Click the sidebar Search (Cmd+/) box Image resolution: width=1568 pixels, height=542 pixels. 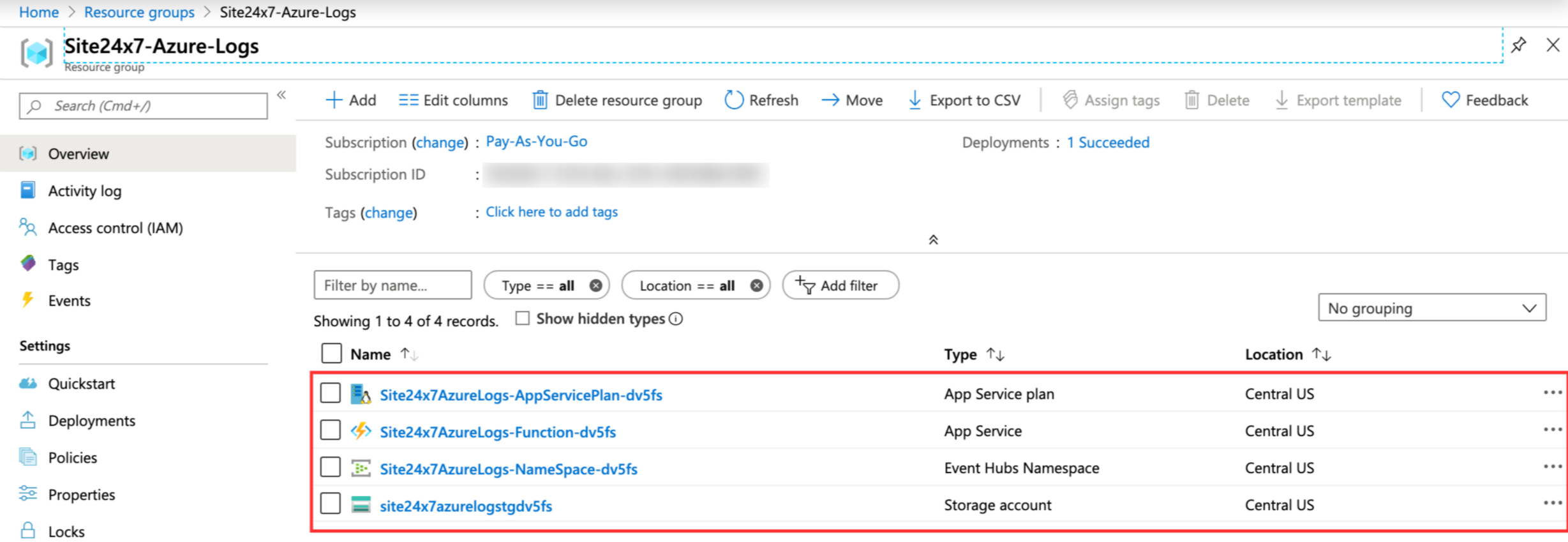[x=144, y=106]
